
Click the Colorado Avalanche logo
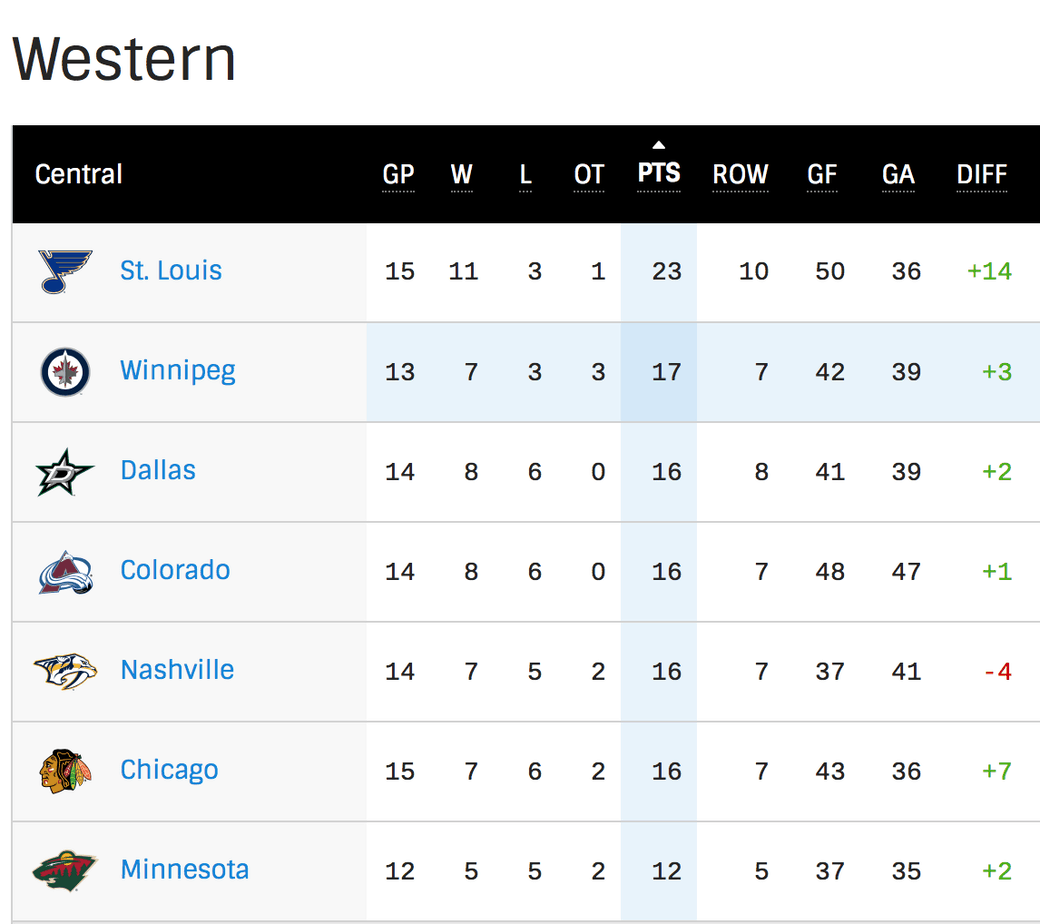pyautogui.click(x=65, y=572)
